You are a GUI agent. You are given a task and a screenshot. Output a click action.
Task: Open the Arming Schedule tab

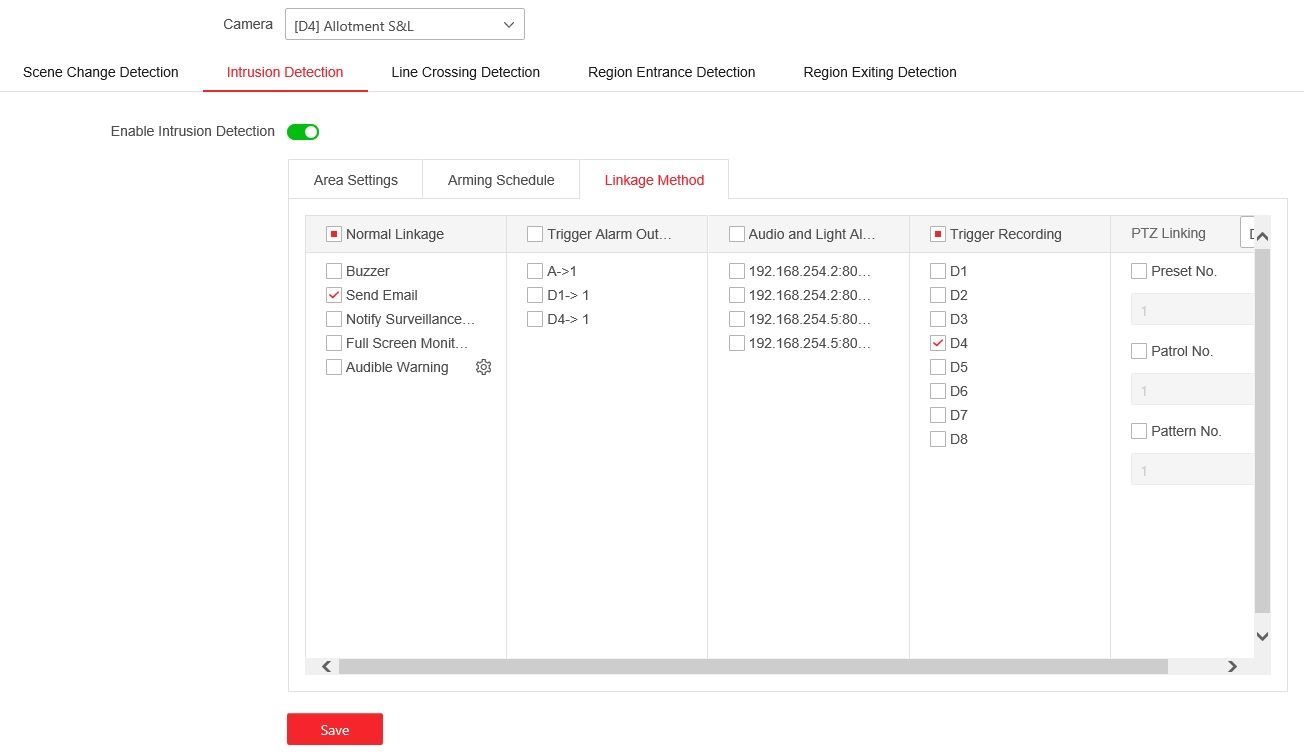pos(501,180)
